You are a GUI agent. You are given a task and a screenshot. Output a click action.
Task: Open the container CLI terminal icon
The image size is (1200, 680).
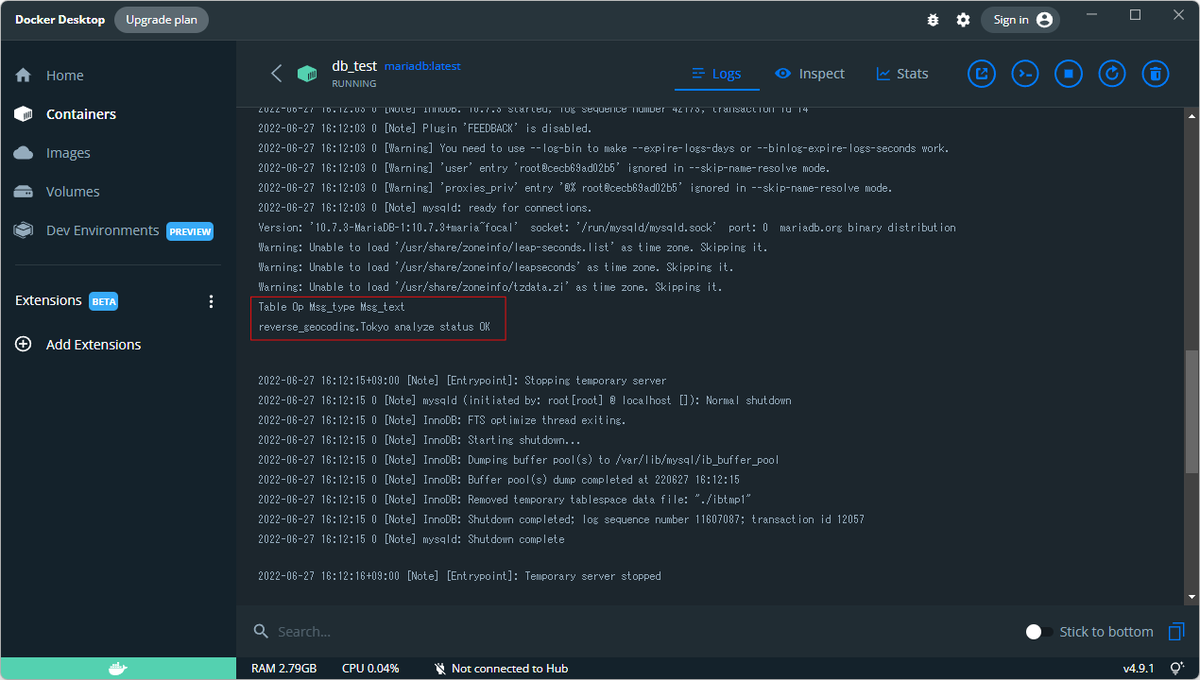pyautogui.click(x=1025, y=73)
